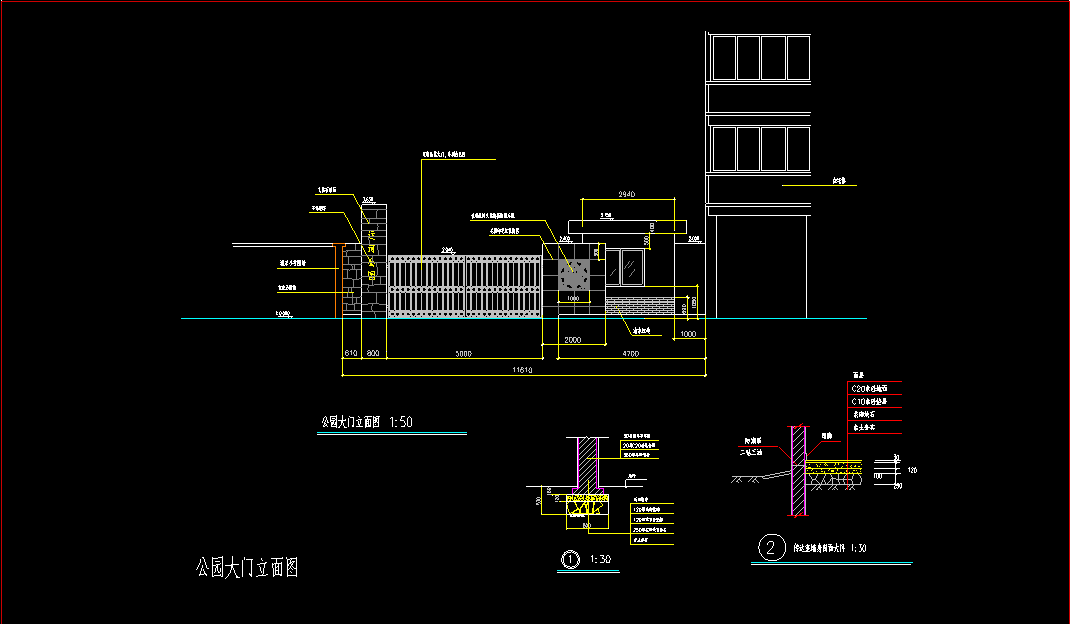
Task: Select the '1000' dimension beside the building
Action: (688, 334)
